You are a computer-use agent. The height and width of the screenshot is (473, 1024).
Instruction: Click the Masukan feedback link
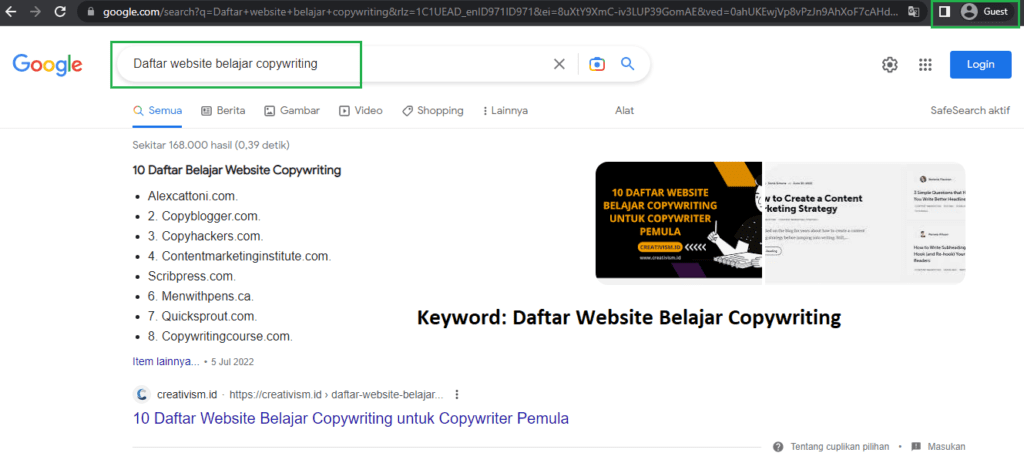[x=946, y=447]
